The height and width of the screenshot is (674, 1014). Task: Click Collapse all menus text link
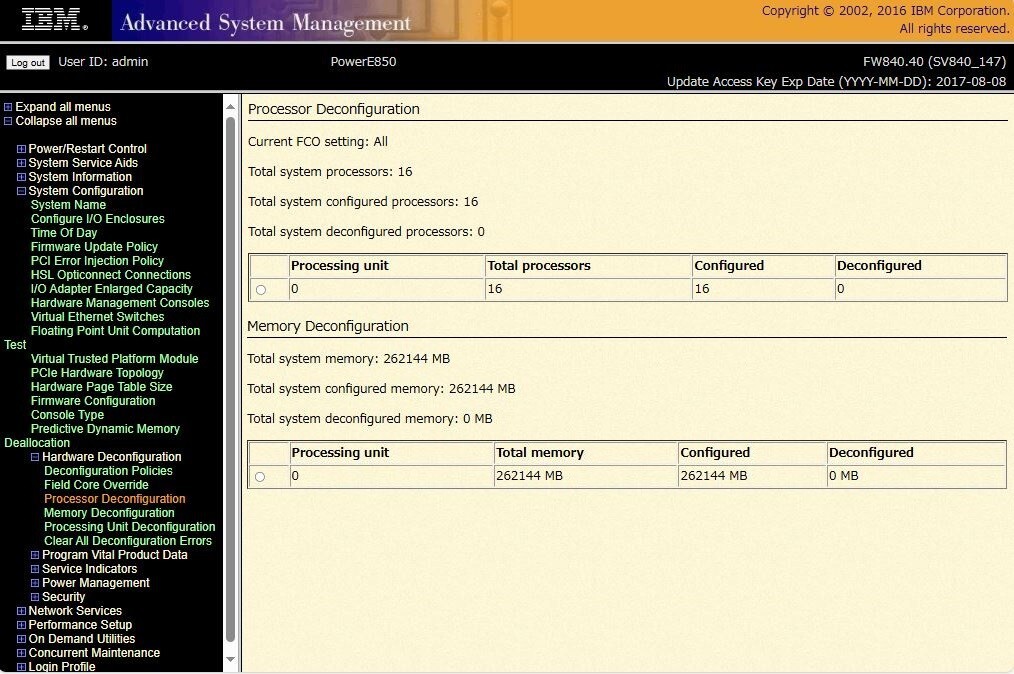[66, 121]
